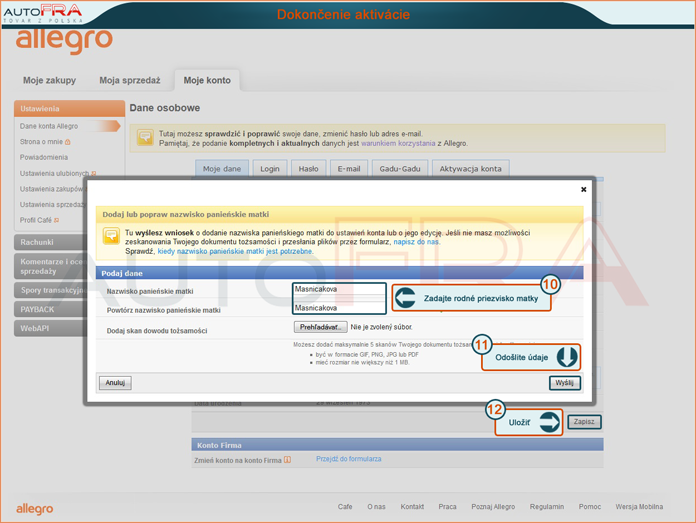The width and height of the screenshot is (696, 523).
Task: Select Strona o mnie in sidebar
Action: point(41,142)
